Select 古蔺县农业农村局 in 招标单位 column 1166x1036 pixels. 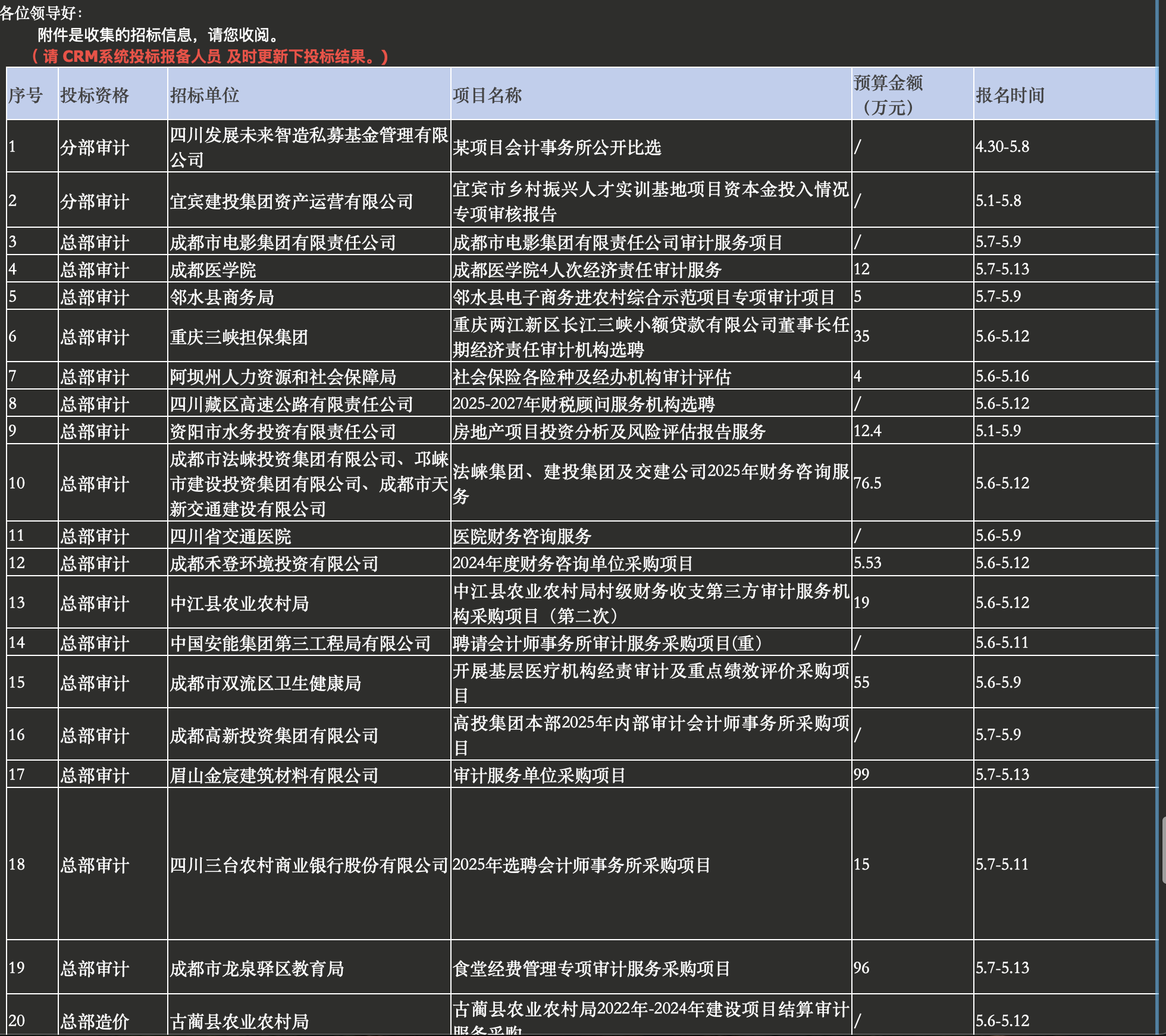(309, 1016)
